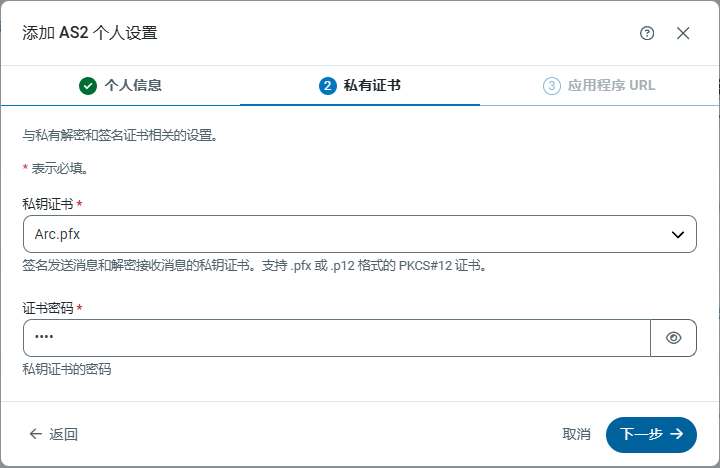720x468 pixels.
Task: Switch to the 个人信息 step tab
Action: tap(120, 86)
